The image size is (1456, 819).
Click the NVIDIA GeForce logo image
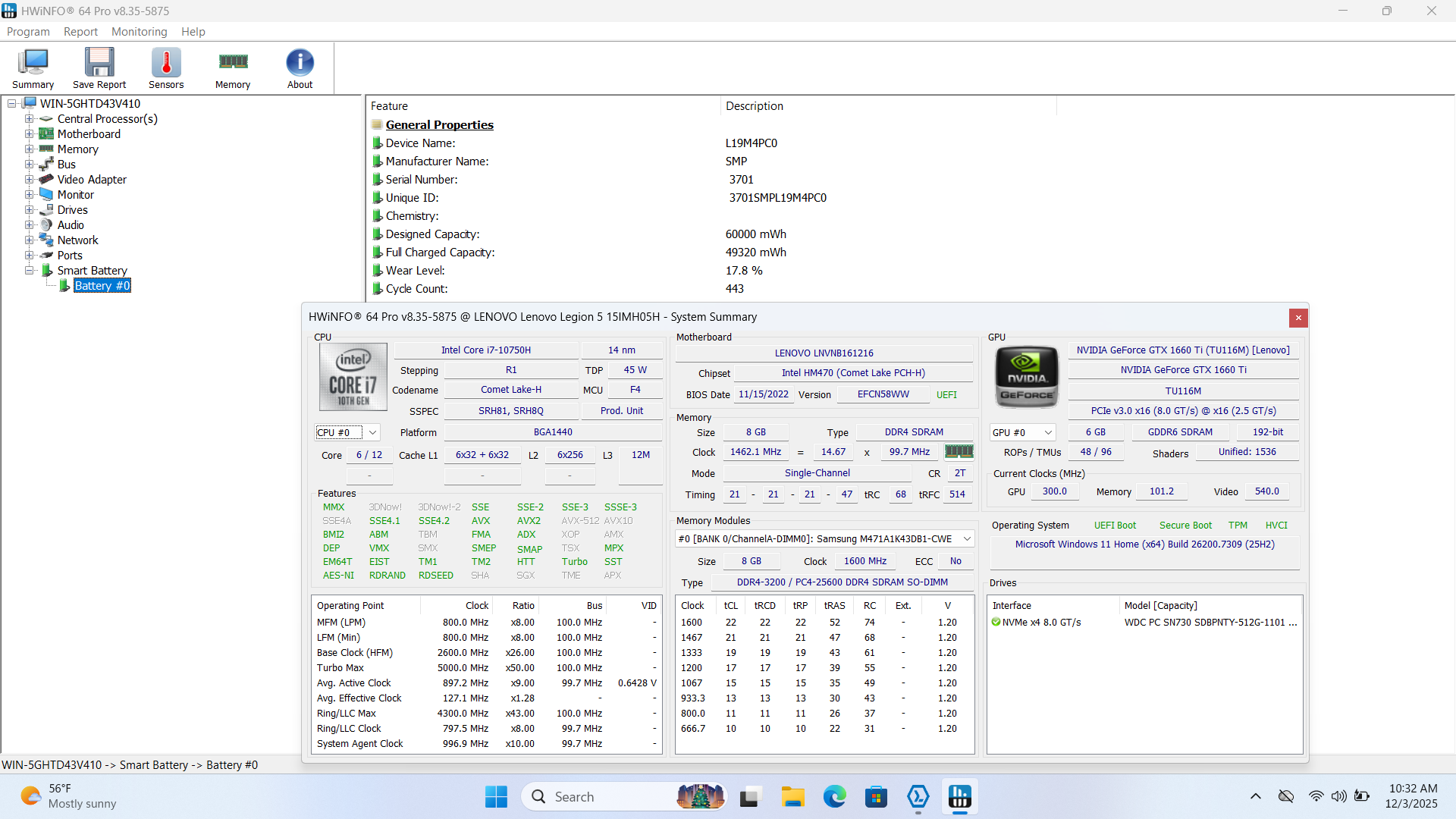(x=1027, y=377)
